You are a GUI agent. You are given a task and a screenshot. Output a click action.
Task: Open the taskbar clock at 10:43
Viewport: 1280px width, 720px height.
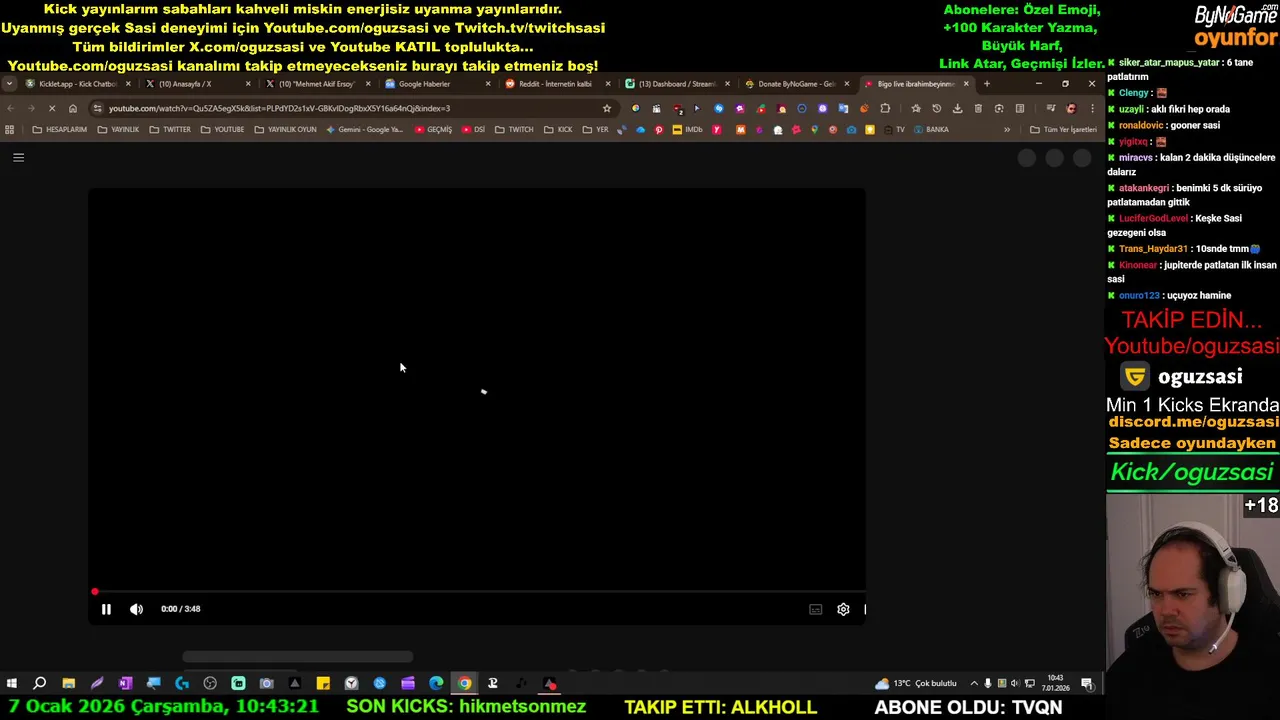point(1056,683)
